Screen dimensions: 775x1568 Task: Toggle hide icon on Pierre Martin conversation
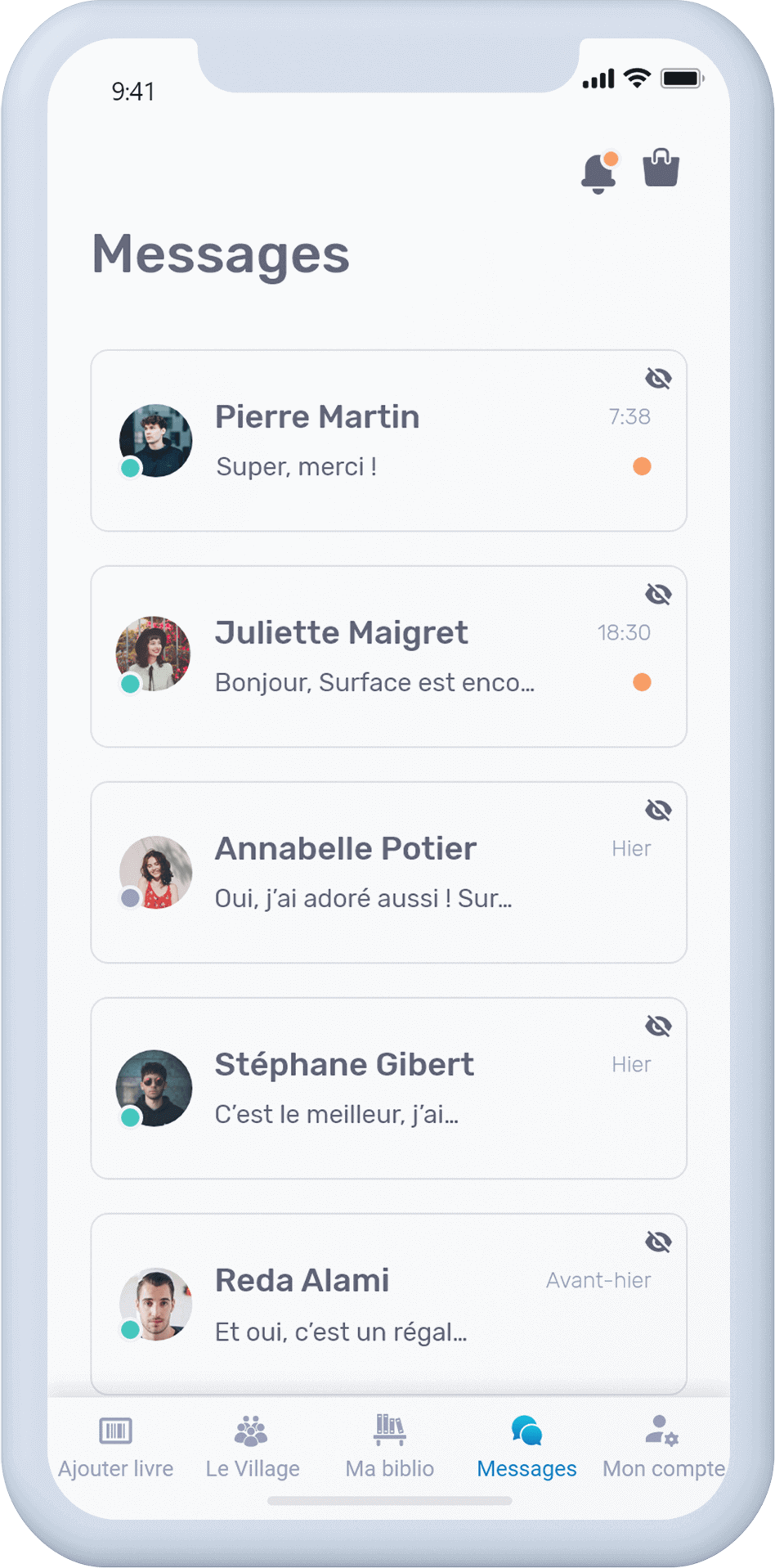(x=658, y=379)
